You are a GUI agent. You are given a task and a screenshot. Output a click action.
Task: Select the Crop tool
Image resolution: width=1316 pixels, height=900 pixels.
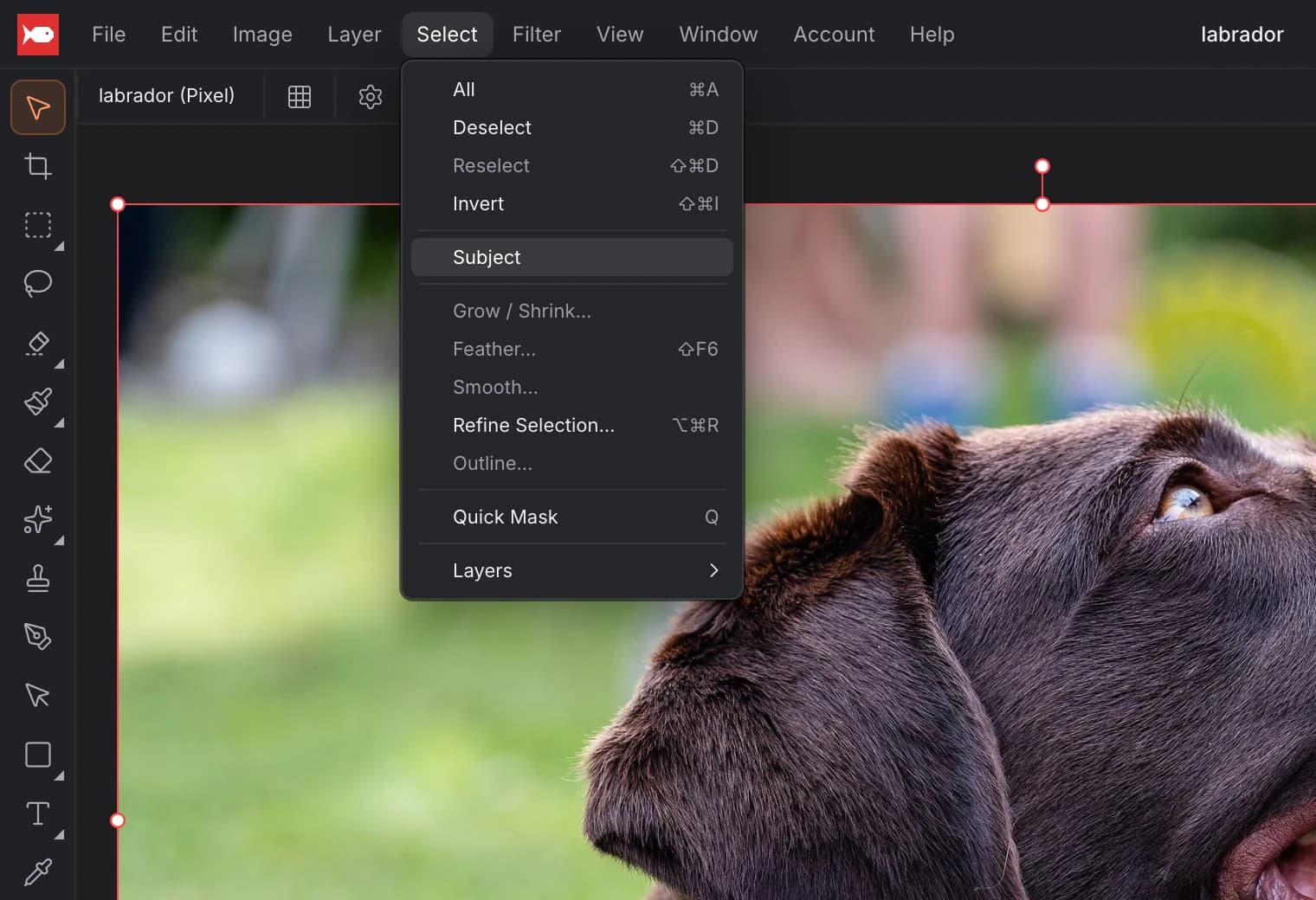tap(38, 166)
